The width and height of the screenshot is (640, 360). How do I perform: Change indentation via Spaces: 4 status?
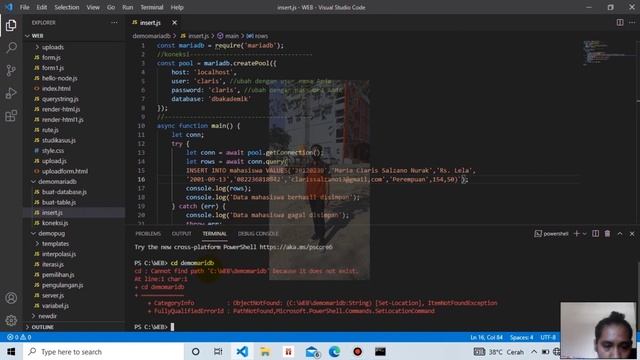pos(521,338)
